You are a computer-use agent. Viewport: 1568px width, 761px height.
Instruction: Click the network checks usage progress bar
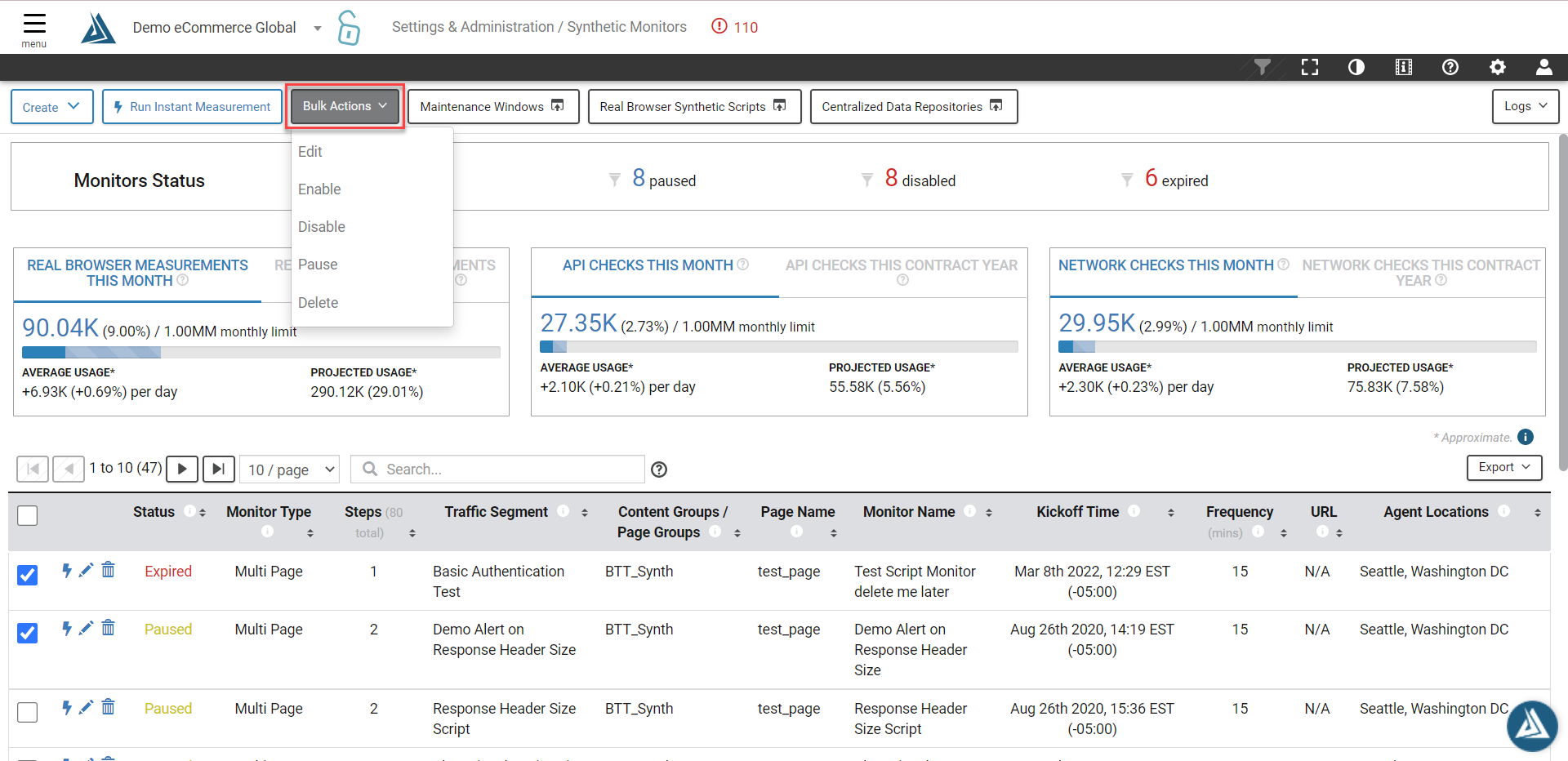click(x=1298, y=347)
